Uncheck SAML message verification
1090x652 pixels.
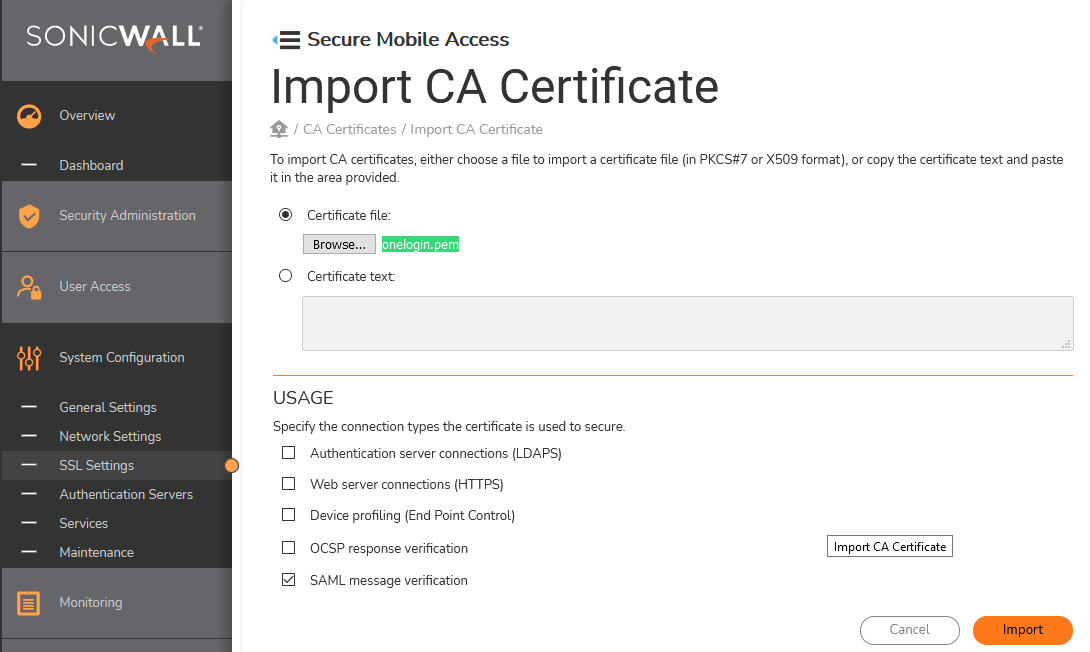[289, 580]
